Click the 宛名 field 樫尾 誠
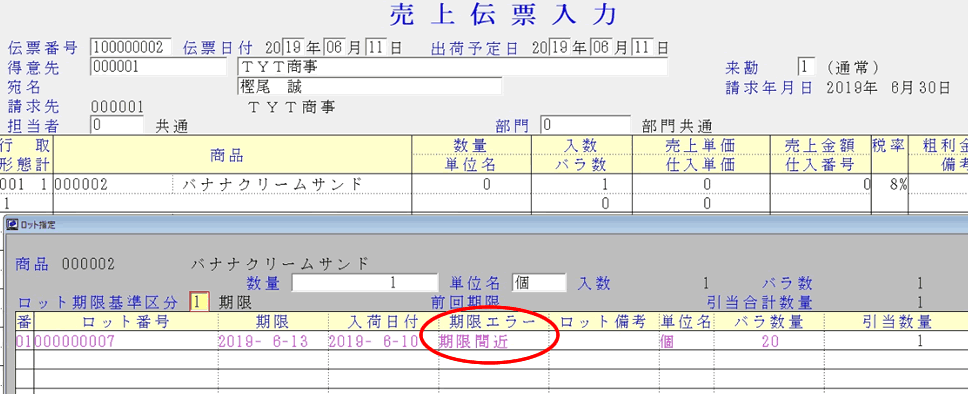Viewport: 968px width, 394px height. coord(369,86)
